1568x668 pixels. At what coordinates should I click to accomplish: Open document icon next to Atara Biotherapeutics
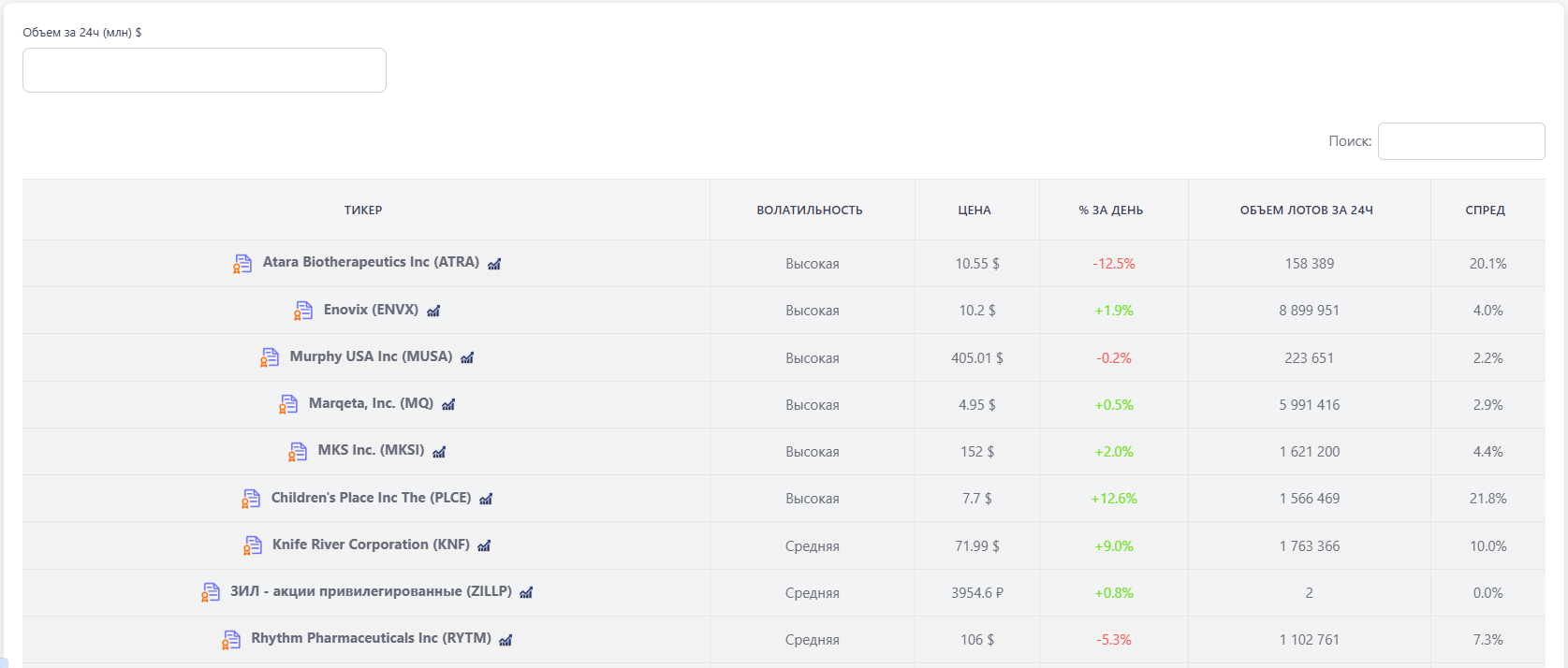pyautogui.click(x=242, y=264)
